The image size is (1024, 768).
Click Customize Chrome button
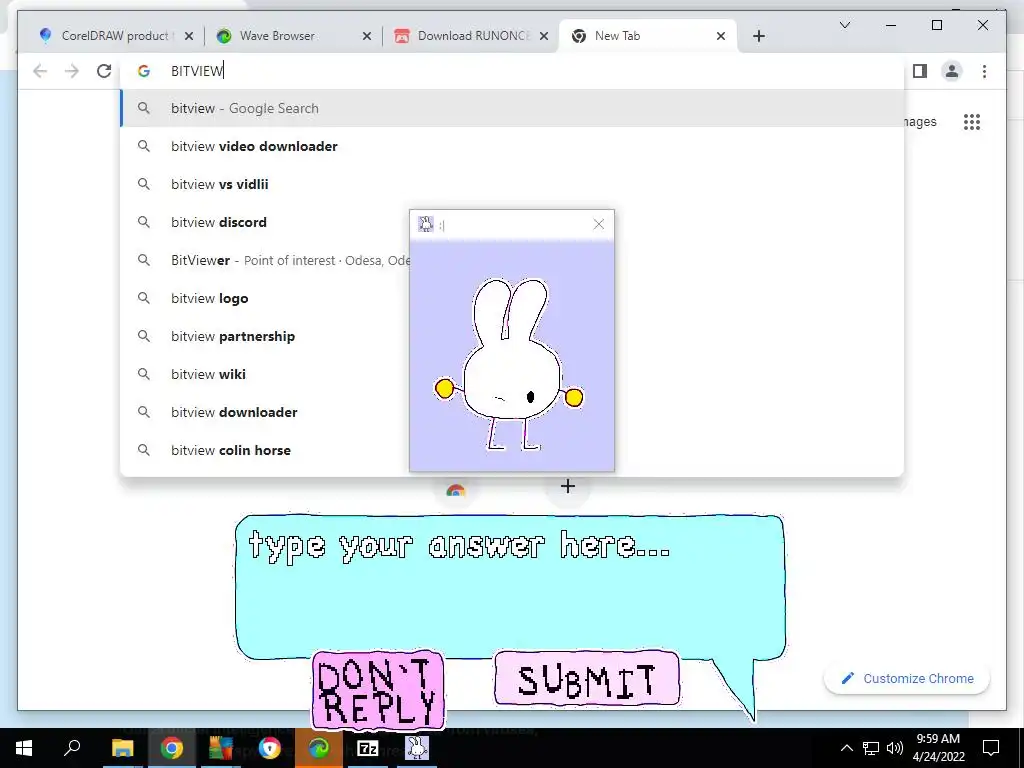907,679
